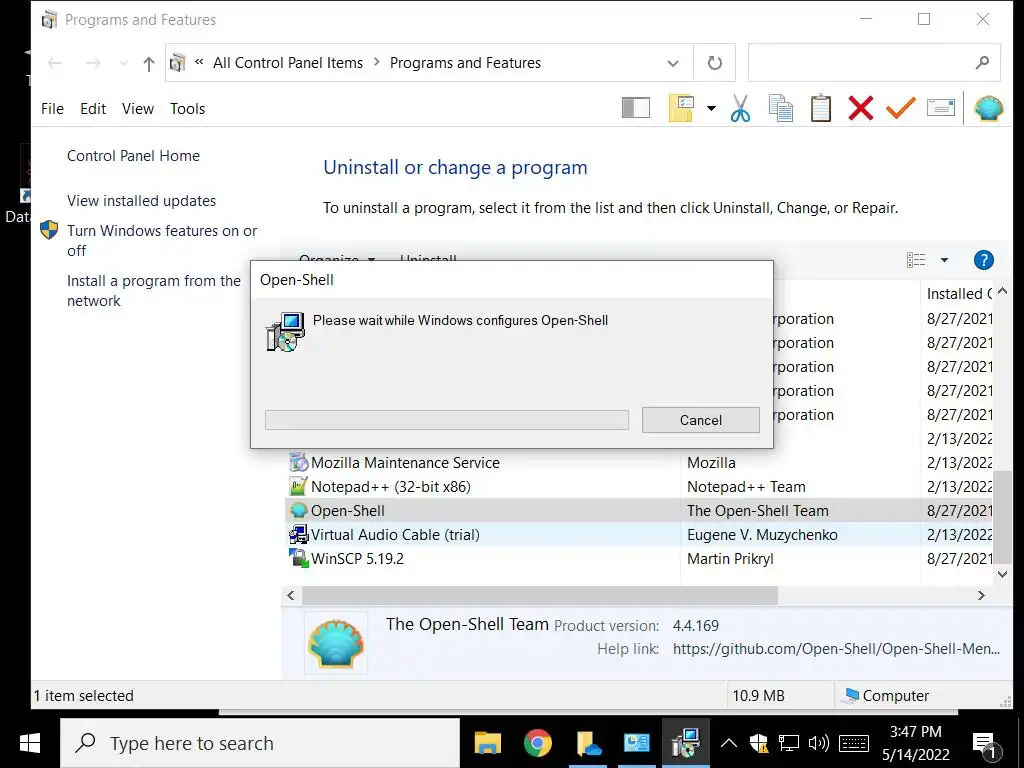
Task: Click the Windows Security shield tray icon
Action: (758, 743)
